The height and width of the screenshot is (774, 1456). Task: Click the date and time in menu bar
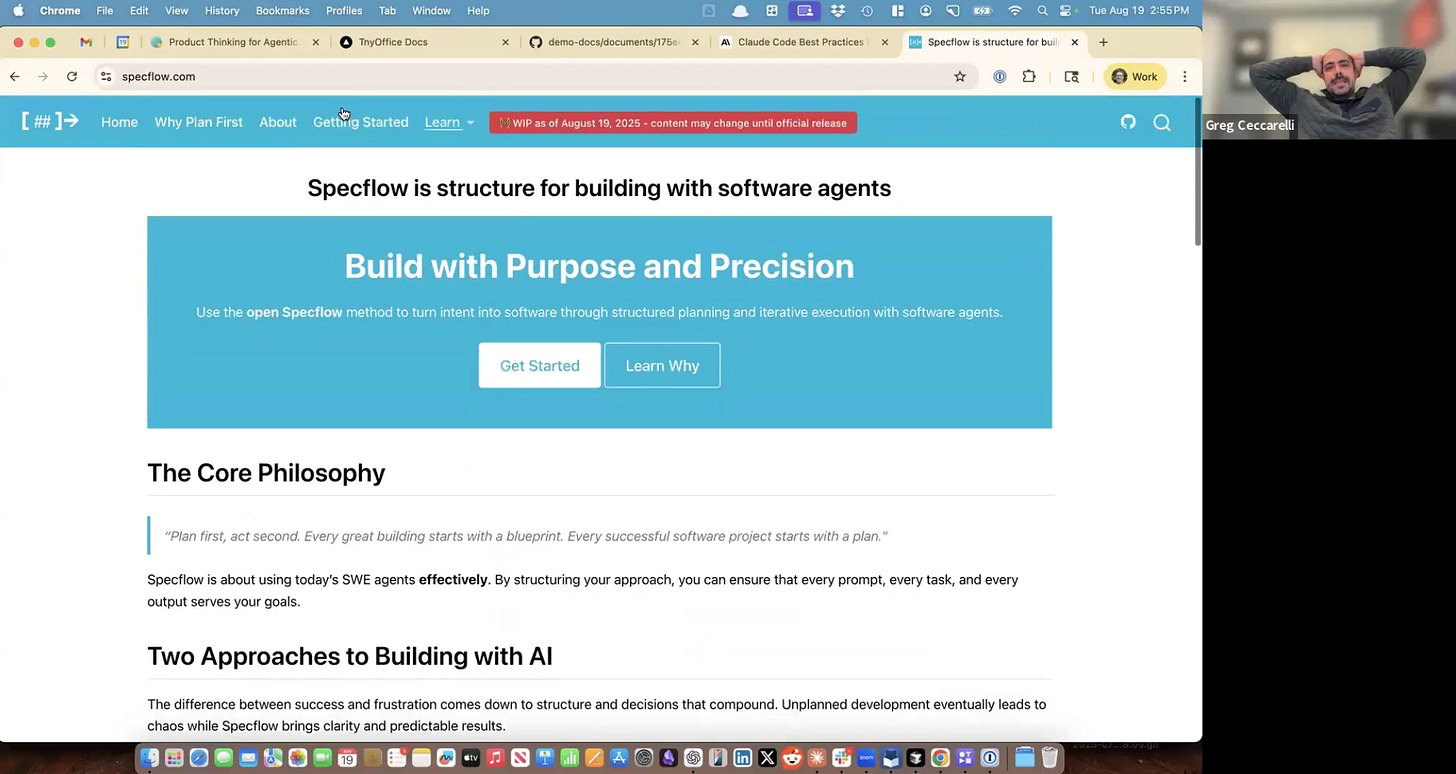click(x=1139, y=10)
